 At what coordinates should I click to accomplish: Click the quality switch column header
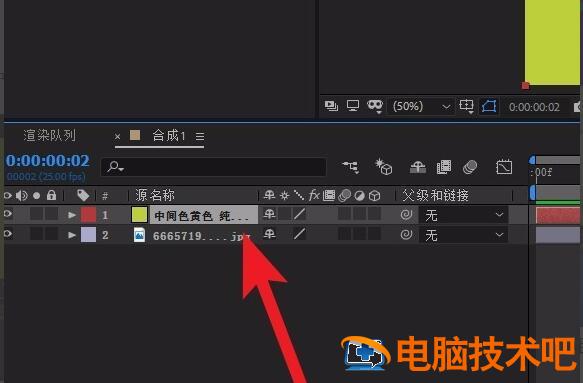pyautogui.click(x=299, y=195)
